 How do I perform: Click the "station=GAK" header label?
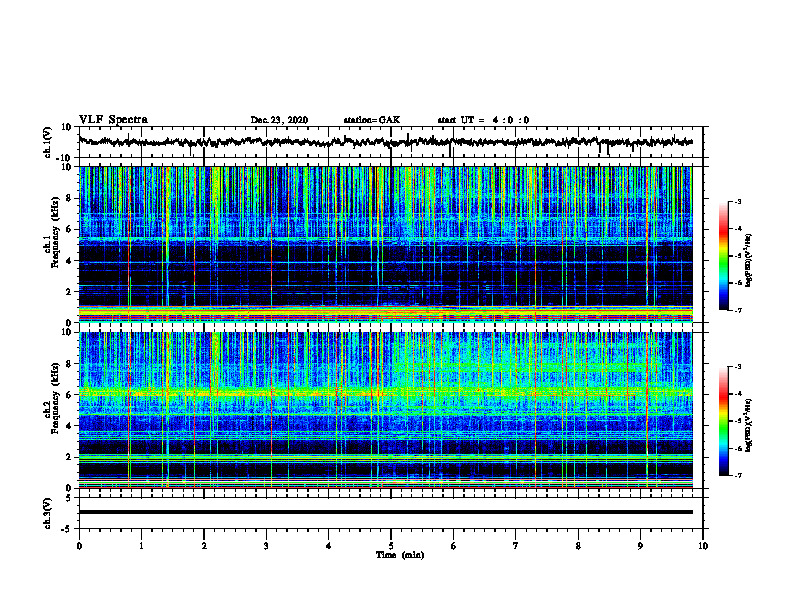pyautogui.click(x=372, y=120)
